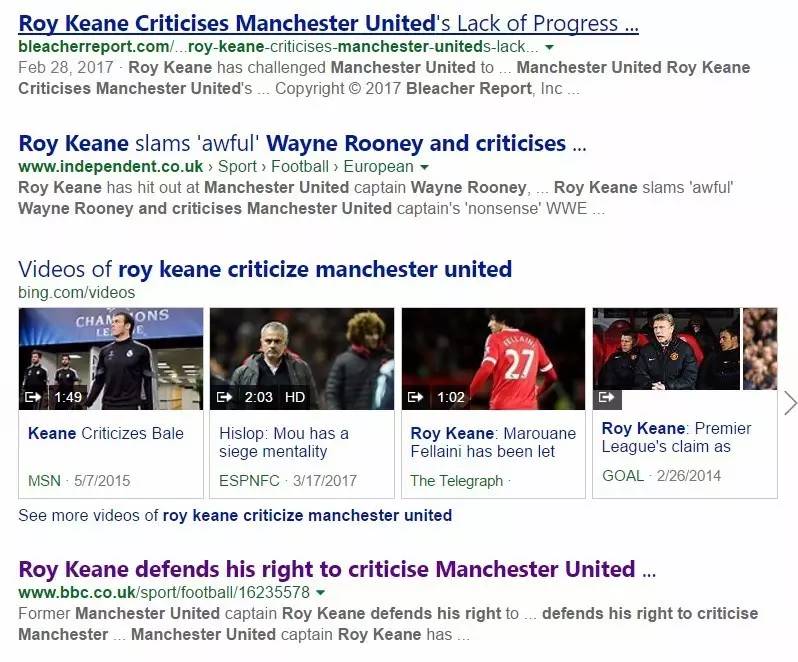Play the Keane Criticizes Bale video thumbnail

click(x=111, y=359)
